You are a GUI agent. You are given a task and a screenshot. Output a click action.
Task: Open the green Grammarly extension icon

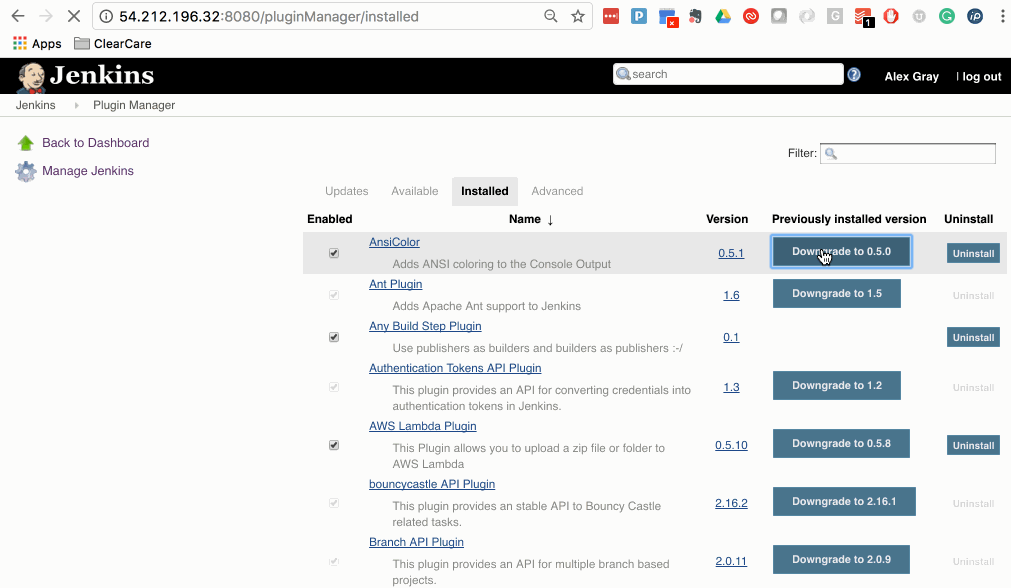click(947, 16)
